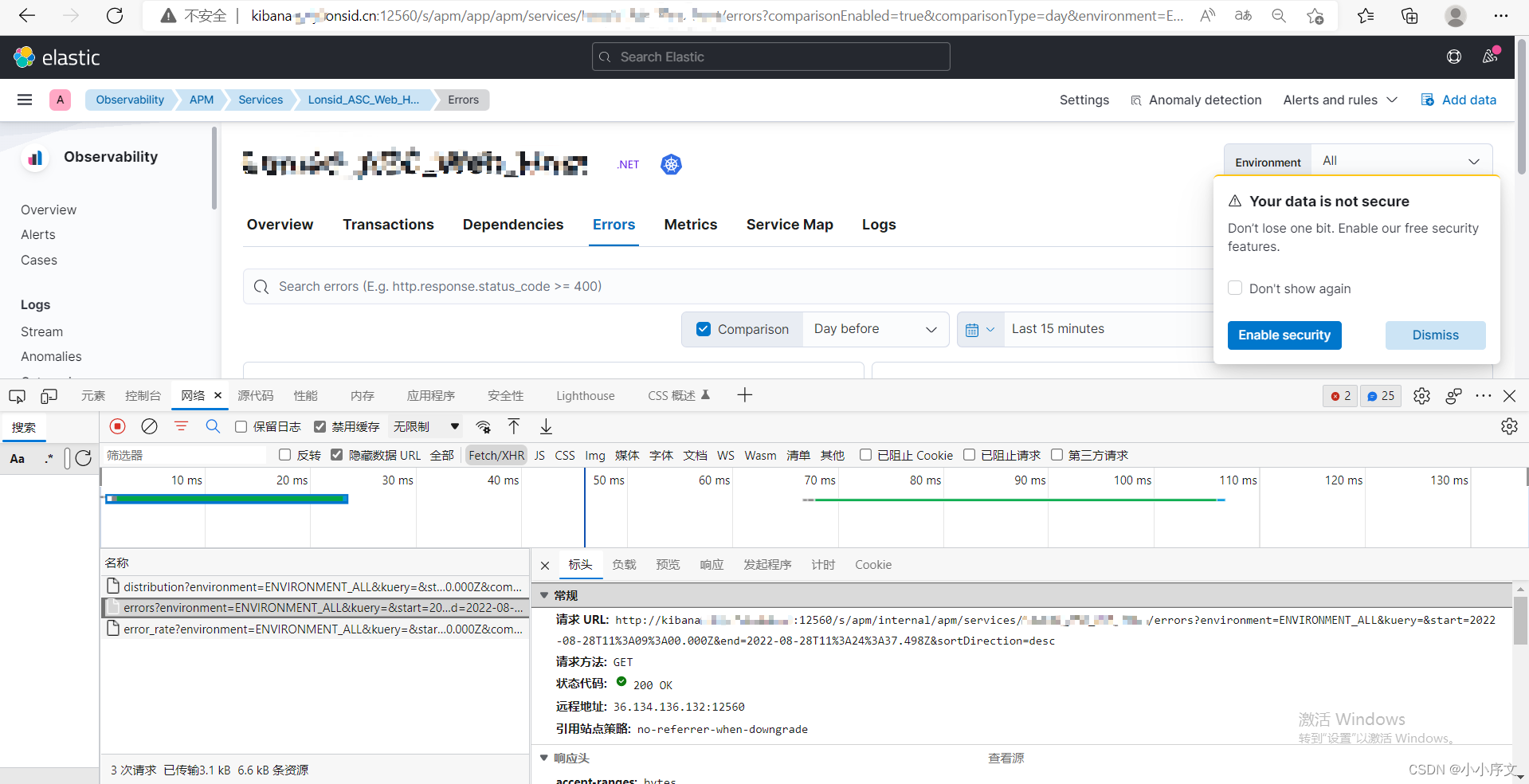1529x784 pixels.
Task: Filter by Fetch/XHR type
Action: [496, 455]
